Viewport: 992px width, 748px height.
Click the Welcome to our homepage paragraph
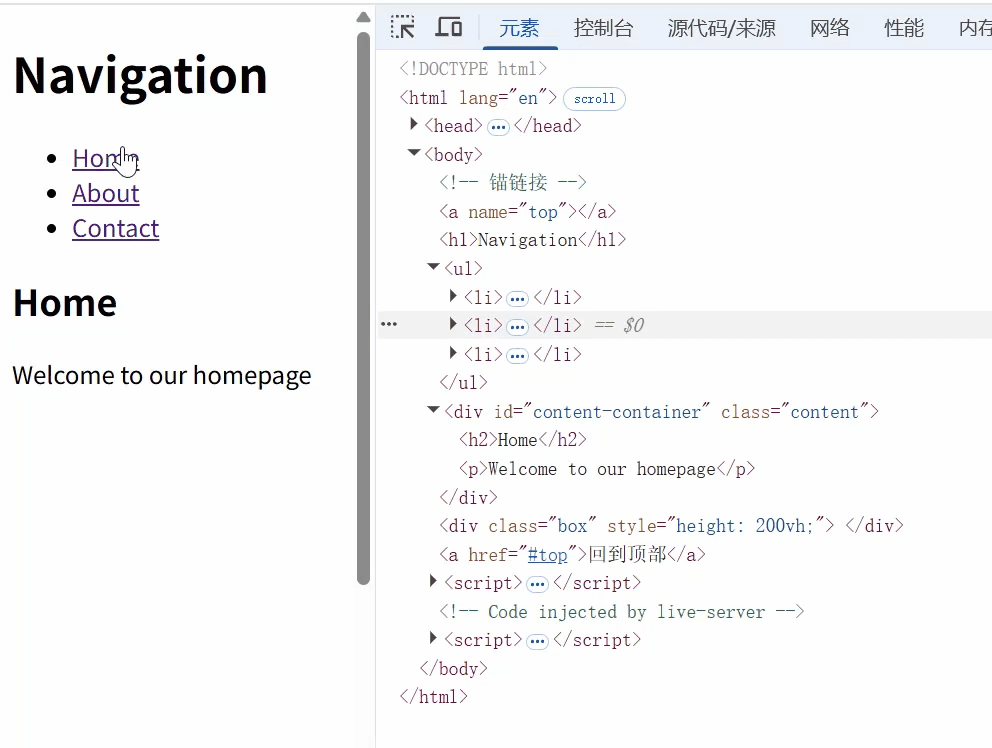(162, 376)
